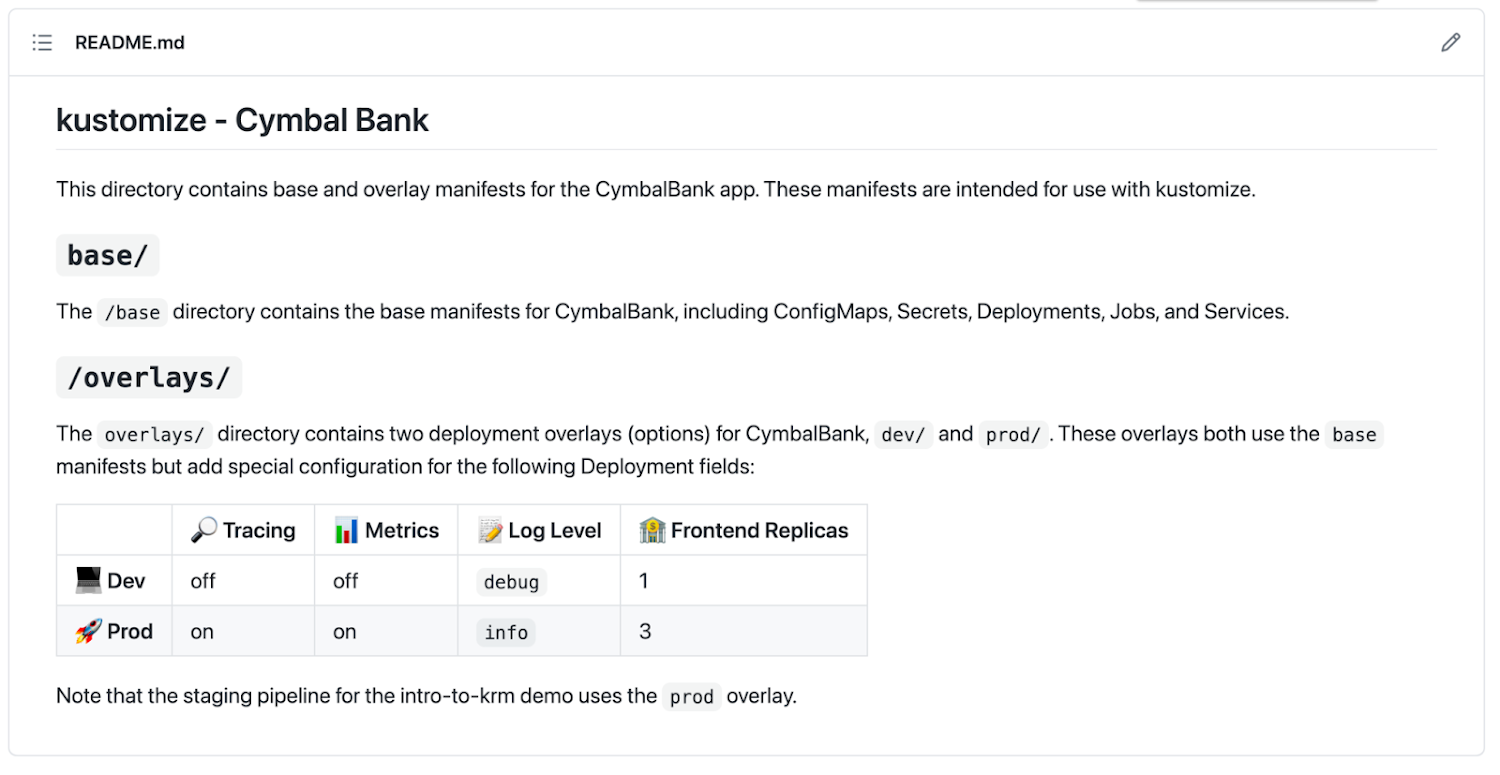1500x775 pixels.
Task: Click the bar chart emoji beside Metrics
Action: click(x=346, y=530)
